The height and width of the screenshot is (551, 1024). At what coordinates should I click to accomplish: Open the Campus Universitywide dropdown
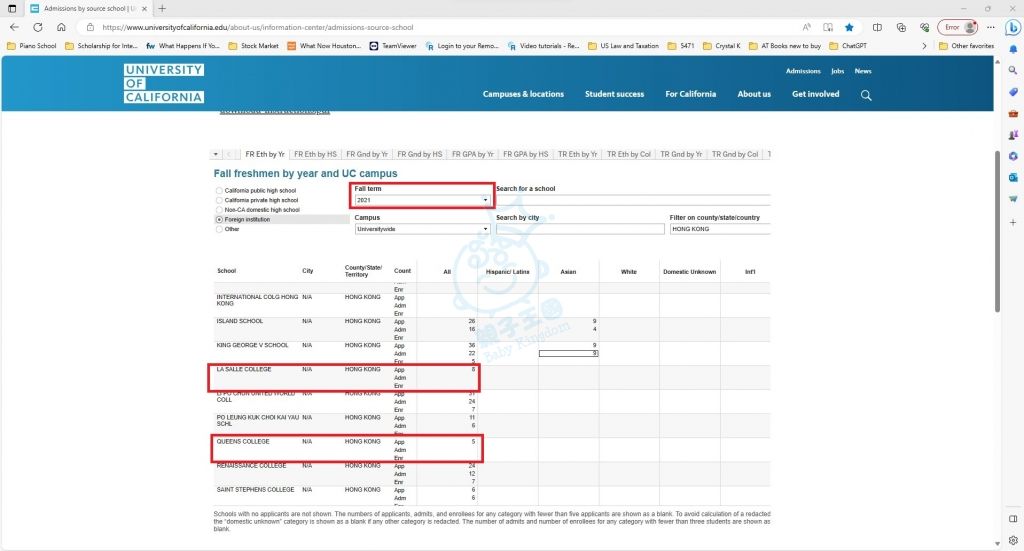click(x=422, y=229)
